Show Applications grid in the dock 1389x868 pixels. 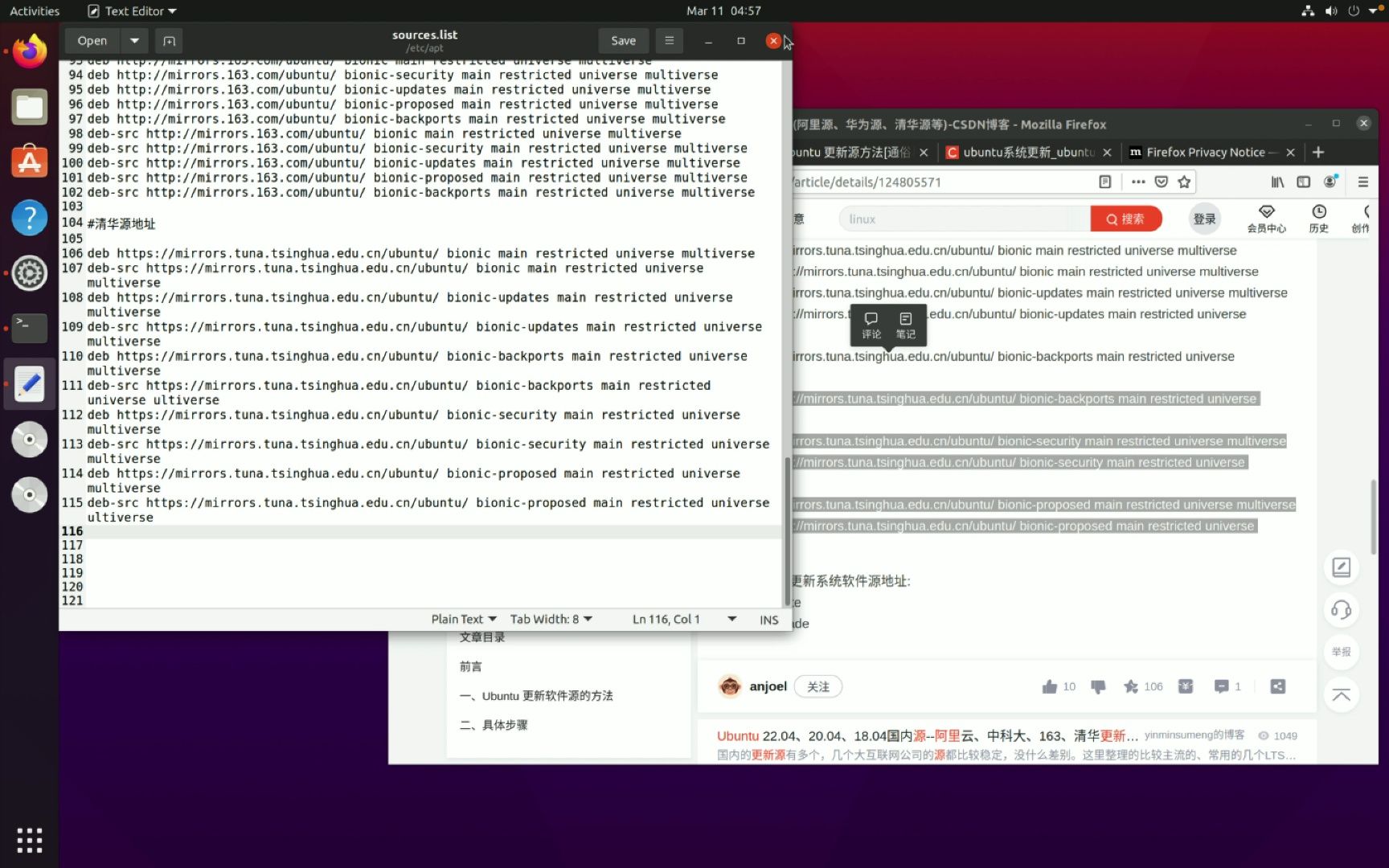pos(30,840)
